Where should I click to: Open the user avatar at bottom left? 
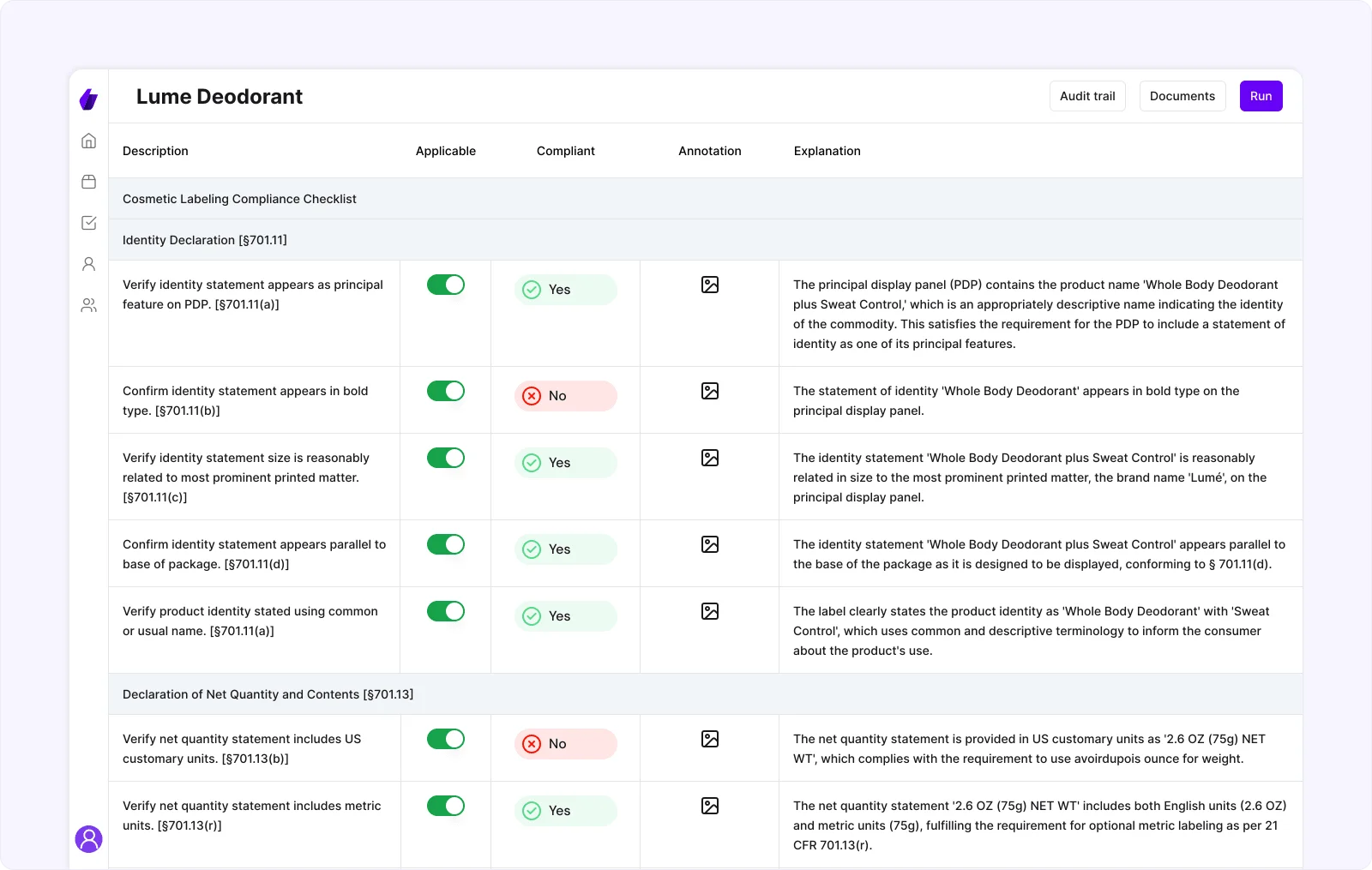(x=88, y=839)
